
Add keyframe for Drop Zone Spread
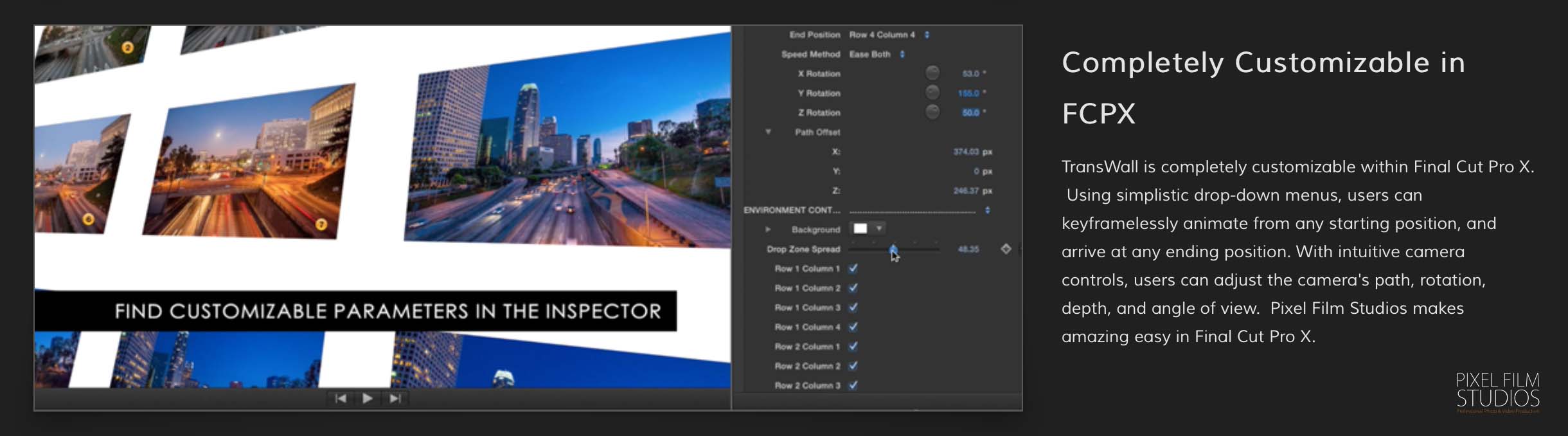click(1006, 249)
